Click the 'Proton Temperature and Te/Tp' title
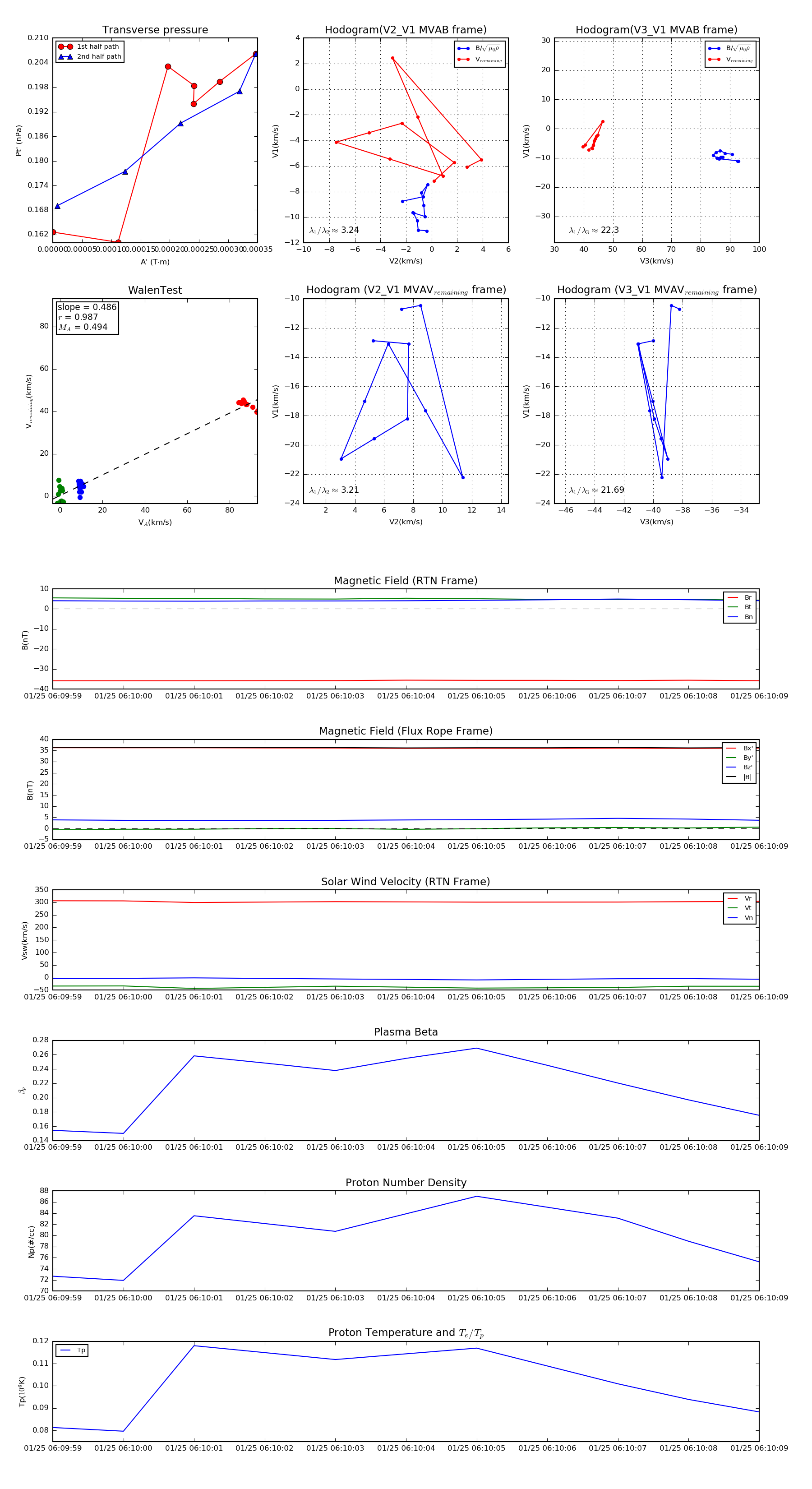The image size is (812, 1489). point(406,1333)
